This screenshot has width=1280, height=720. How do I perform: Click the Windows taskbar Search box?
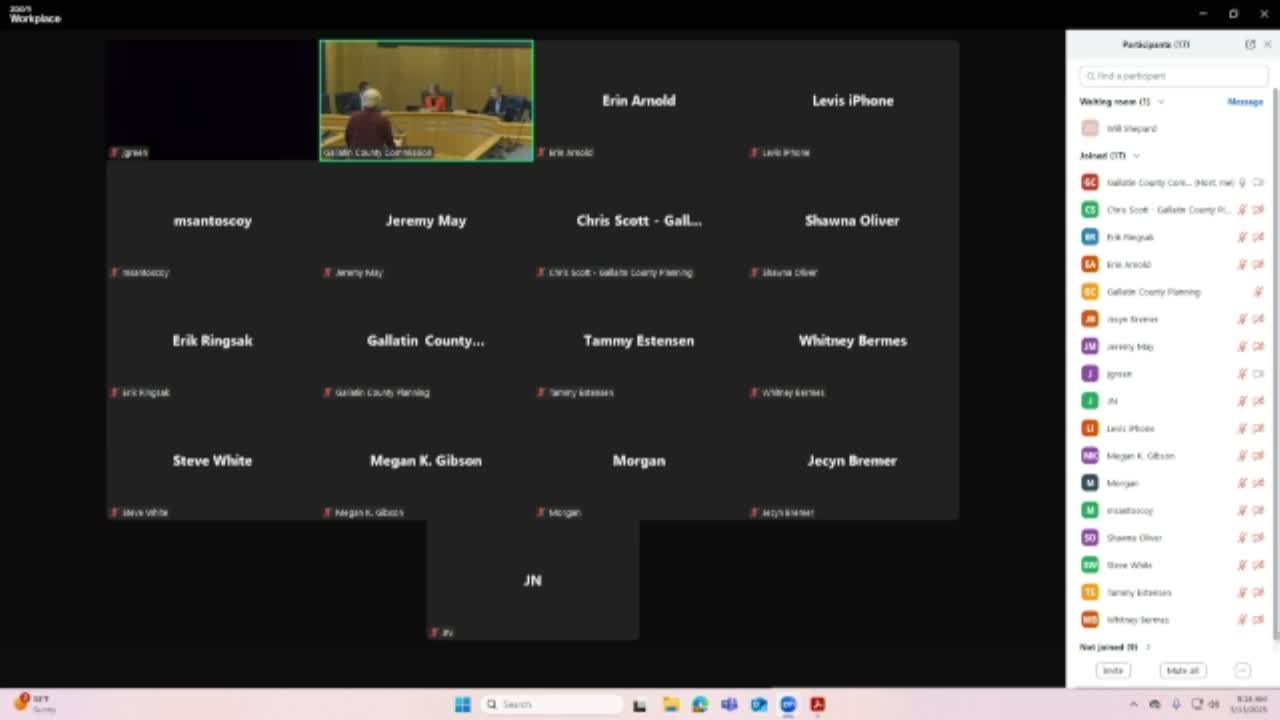point(551,704)
